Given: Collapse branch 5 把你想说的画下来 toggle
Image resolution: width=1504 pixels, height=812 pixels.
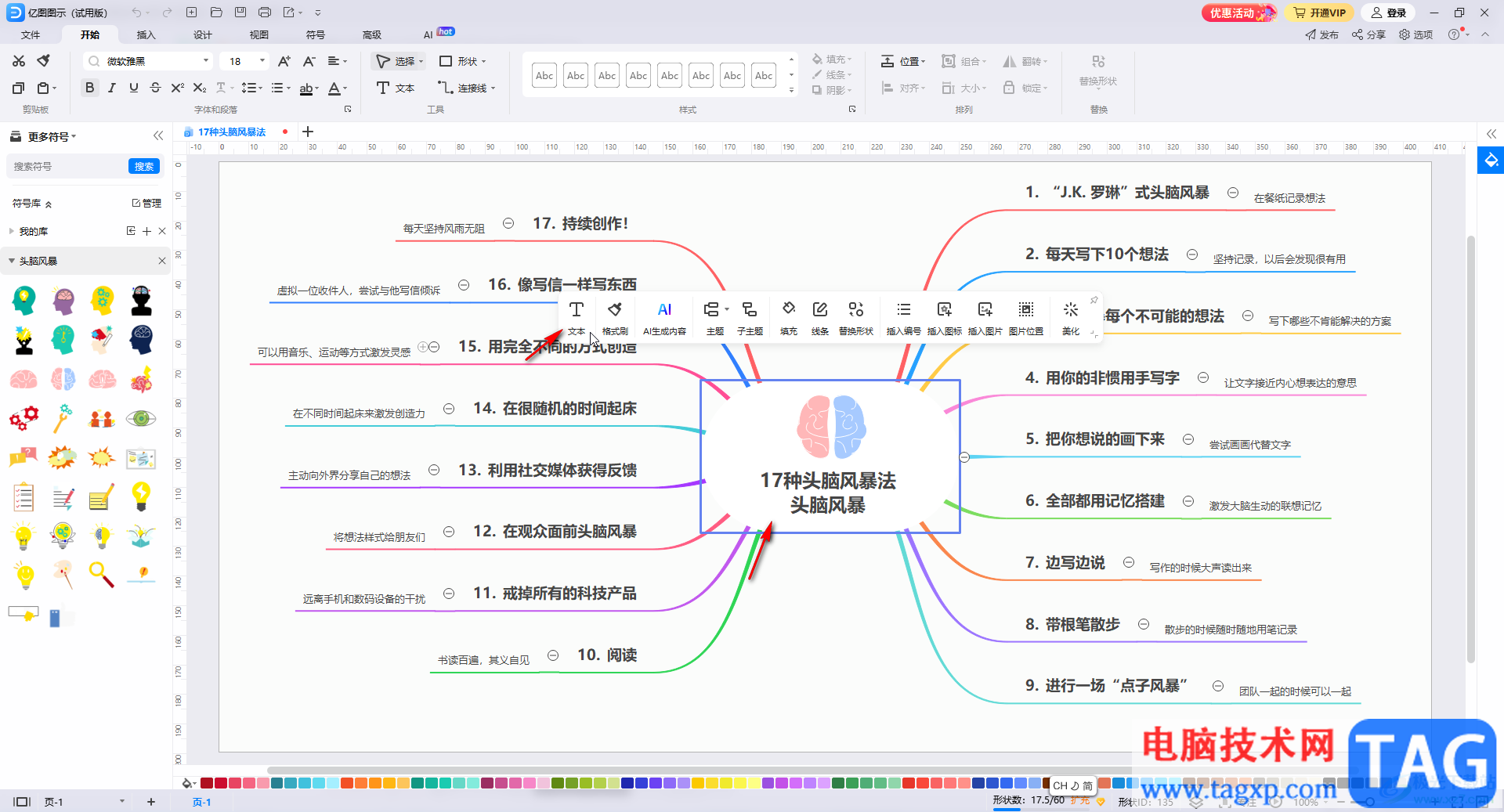Looking at the screenshot, I should coord(1188,439).
